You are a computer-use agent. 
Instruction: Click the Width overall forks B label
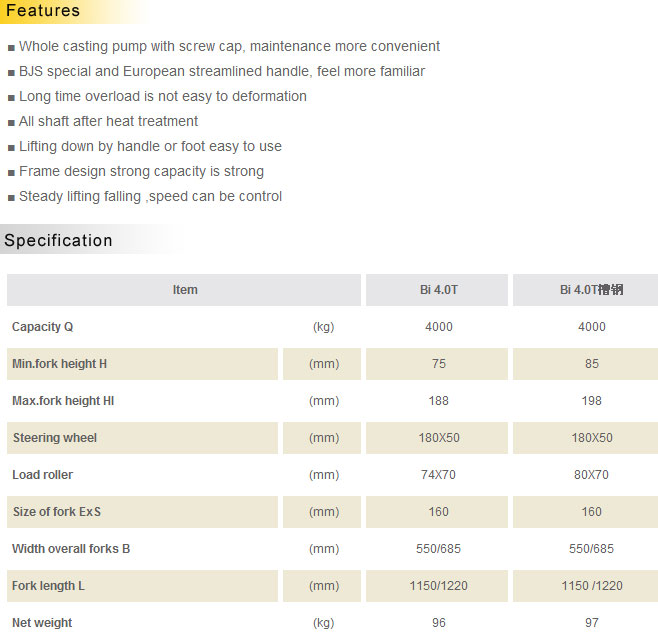pyautogui.click(x=71, y=549)
